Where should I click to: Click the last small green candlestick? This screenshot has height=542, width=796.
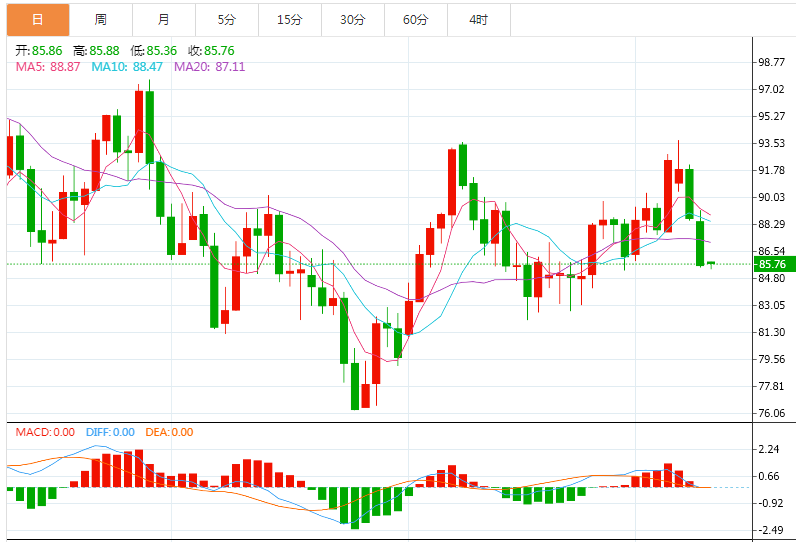(x=711, y=263)
